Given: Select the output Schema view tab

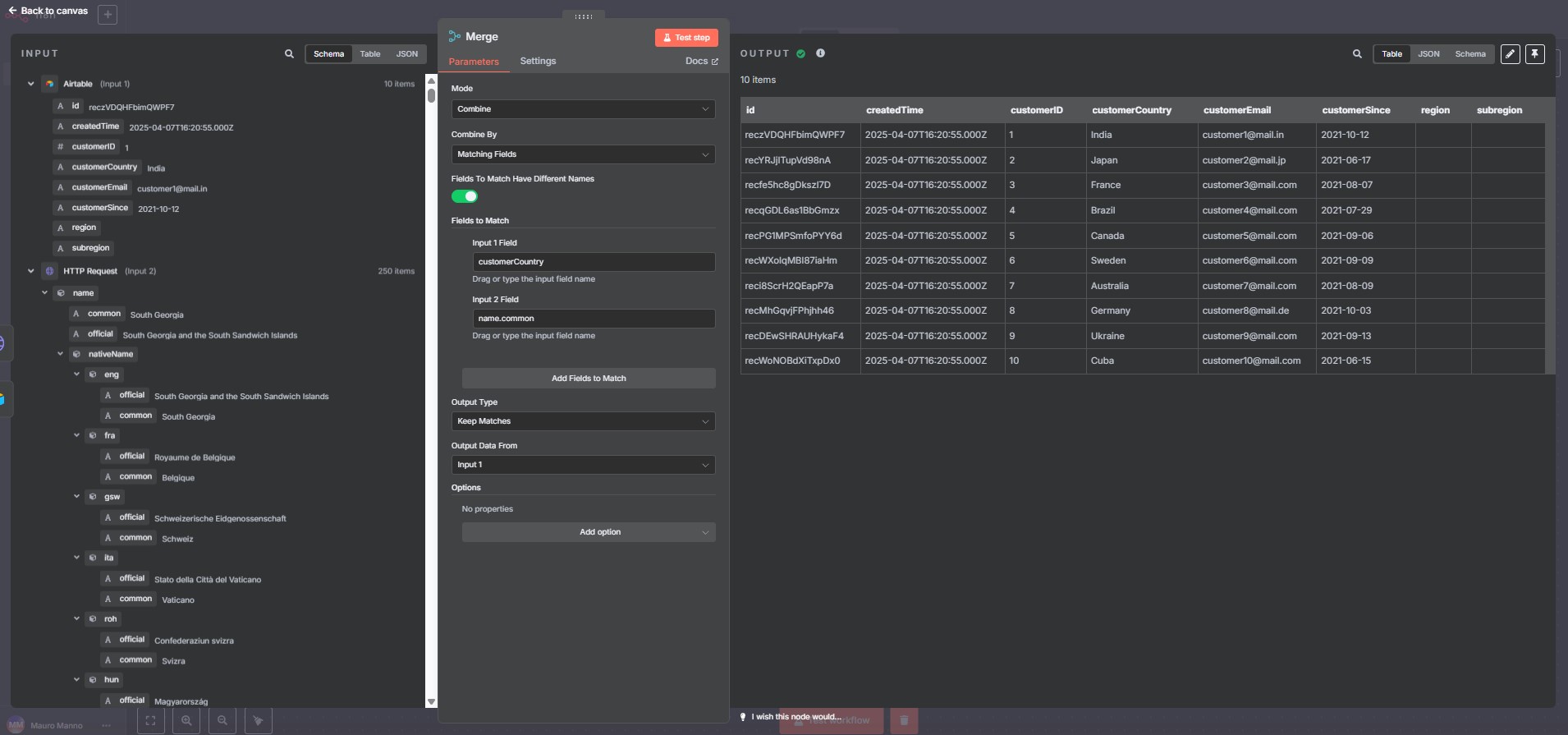Looking at the screenshot, I should tap(1470, 54).
